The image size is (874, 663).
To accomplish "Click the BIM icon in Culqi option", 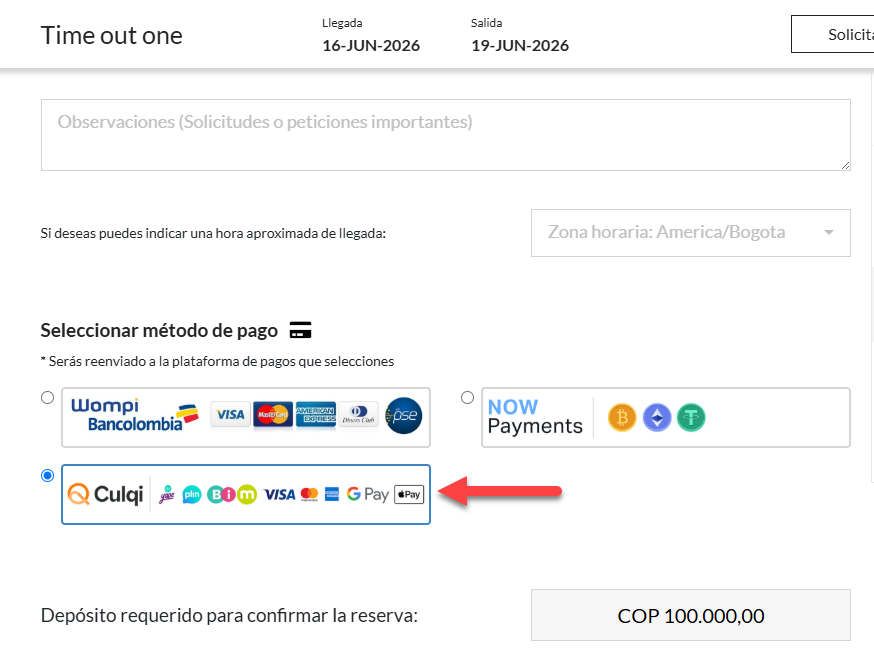I will point(231,495).
